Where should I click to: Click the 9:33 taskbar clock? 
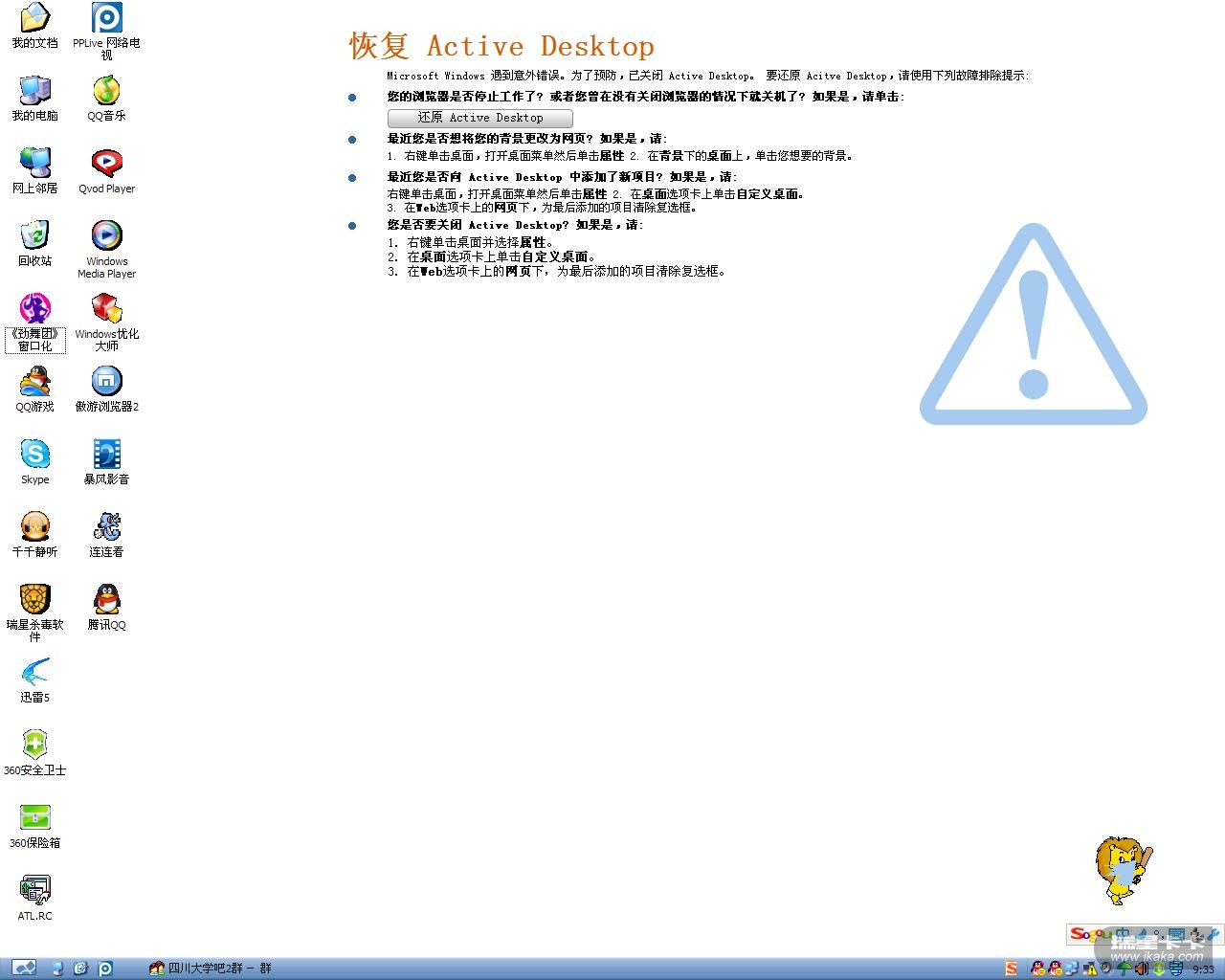tap(1203, 969)
